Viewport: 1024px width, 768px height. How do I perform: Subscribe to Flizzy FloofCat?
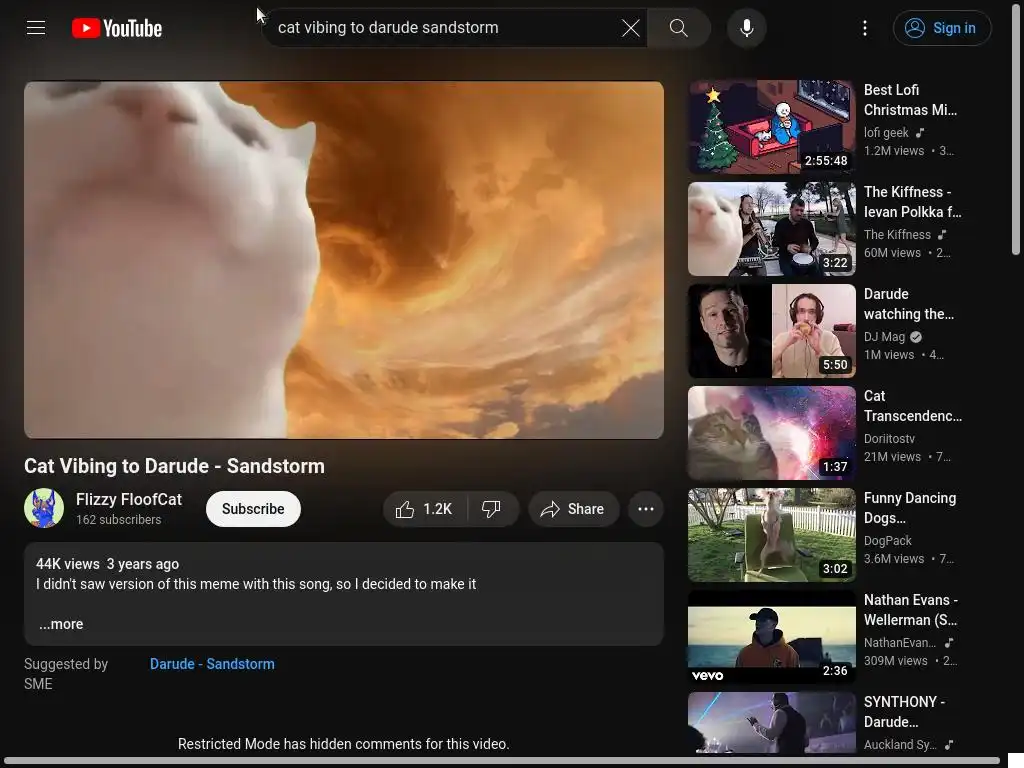(x=253, y=509)
